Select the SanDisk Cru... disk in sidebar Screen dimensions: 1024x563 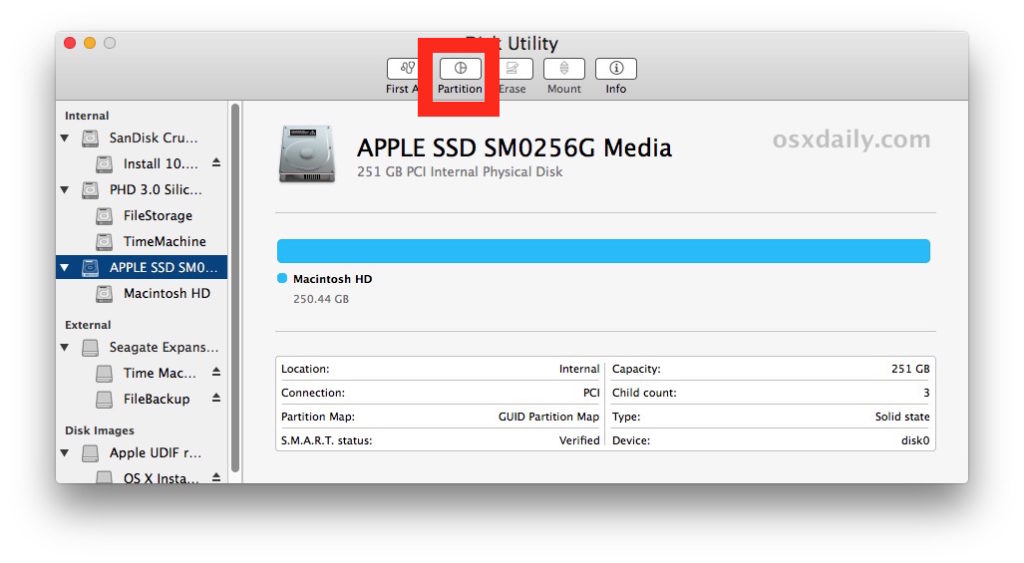point(142,138)
